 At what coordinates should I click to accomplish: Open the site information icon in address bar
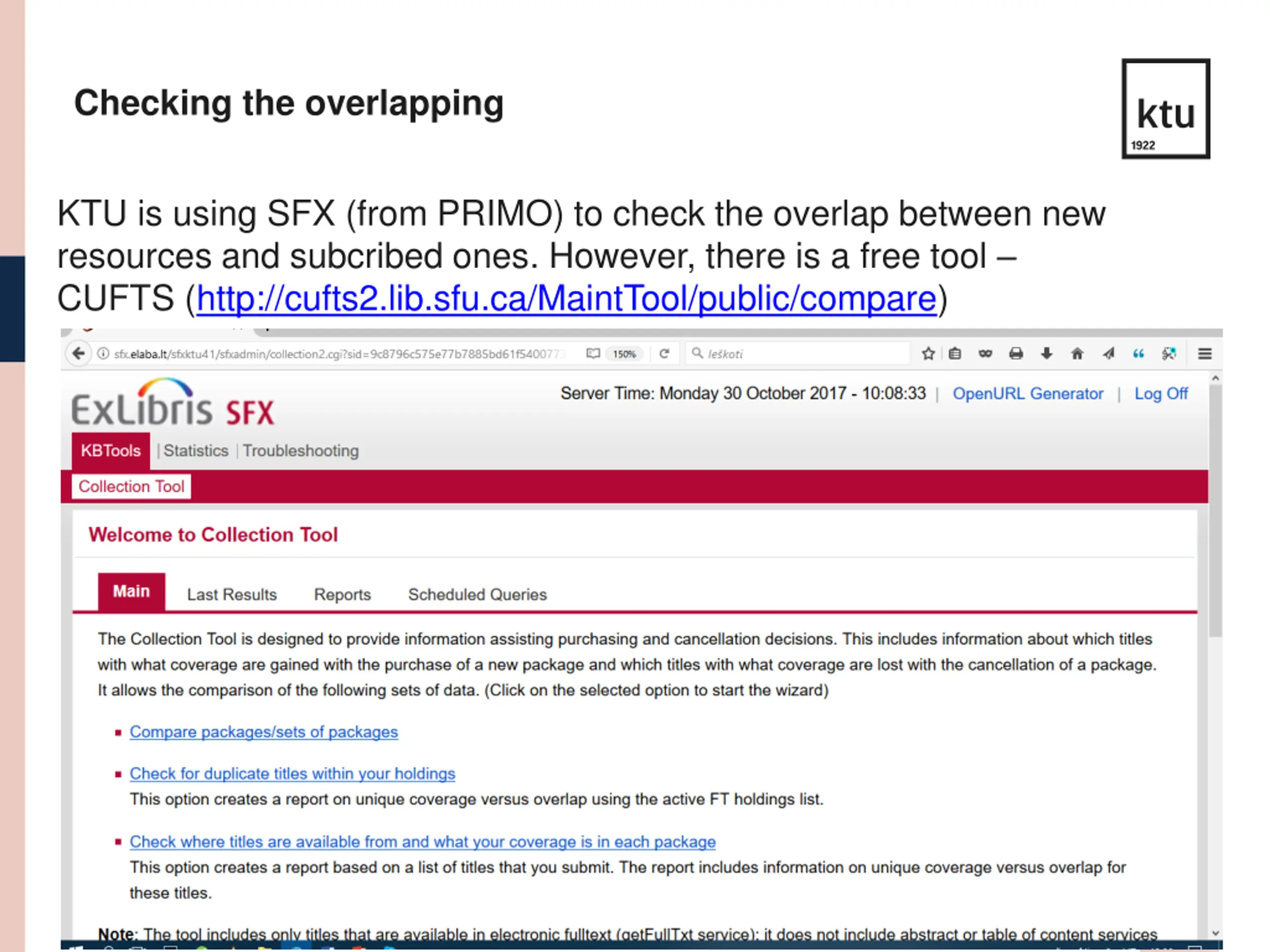point(103,354)
